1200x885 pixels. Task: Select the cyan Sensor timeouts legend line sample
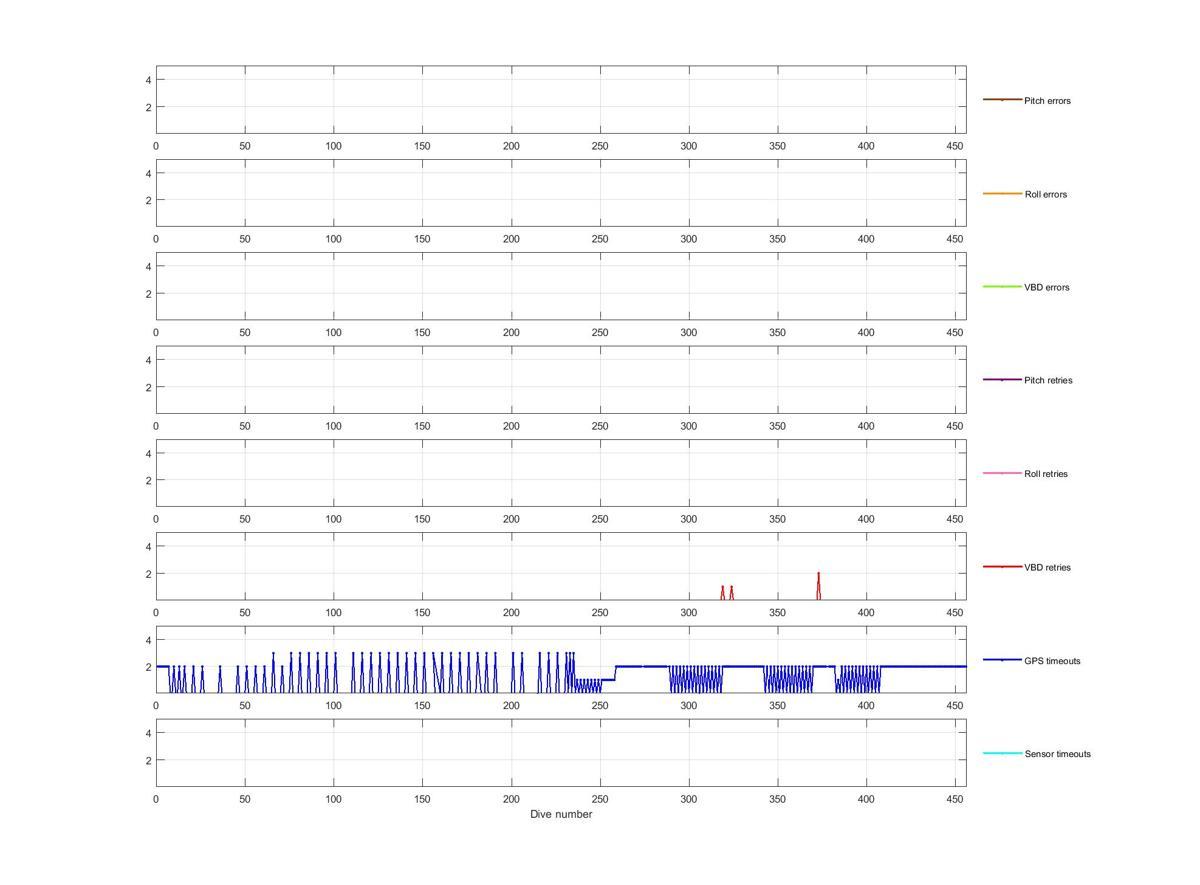point(1002,753)
